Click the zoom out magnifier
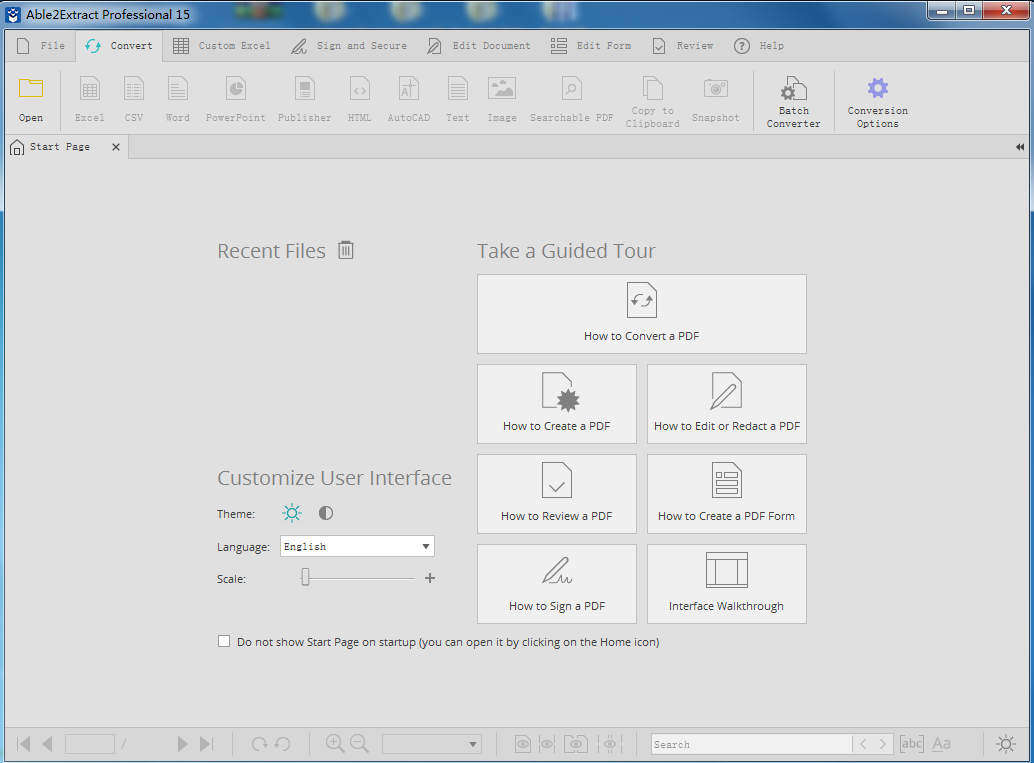Image resolution: width=1034 pixels, height=763 pixels. click(359, 743)
